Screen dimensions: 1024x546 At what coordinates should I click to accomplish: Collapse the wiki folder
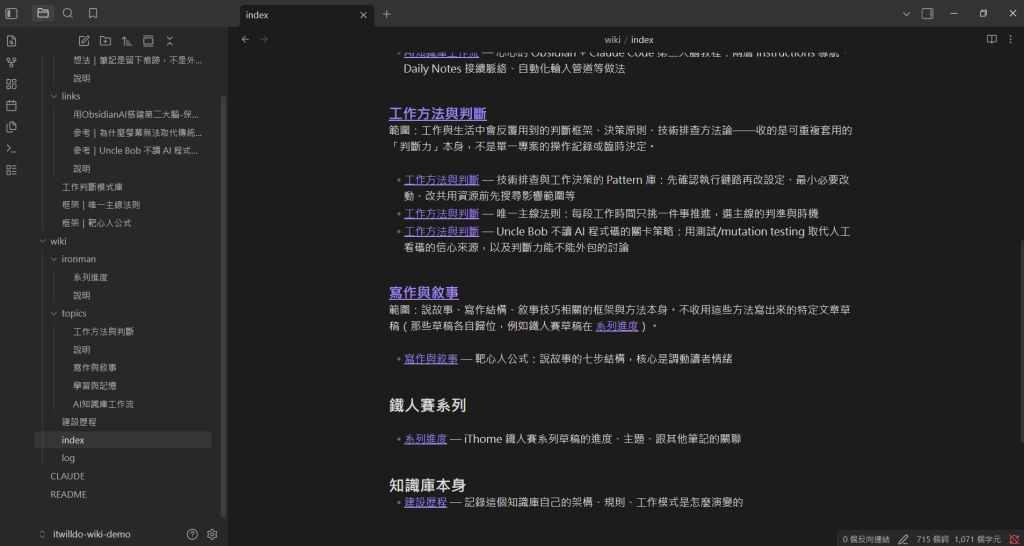tap(42, 241)
